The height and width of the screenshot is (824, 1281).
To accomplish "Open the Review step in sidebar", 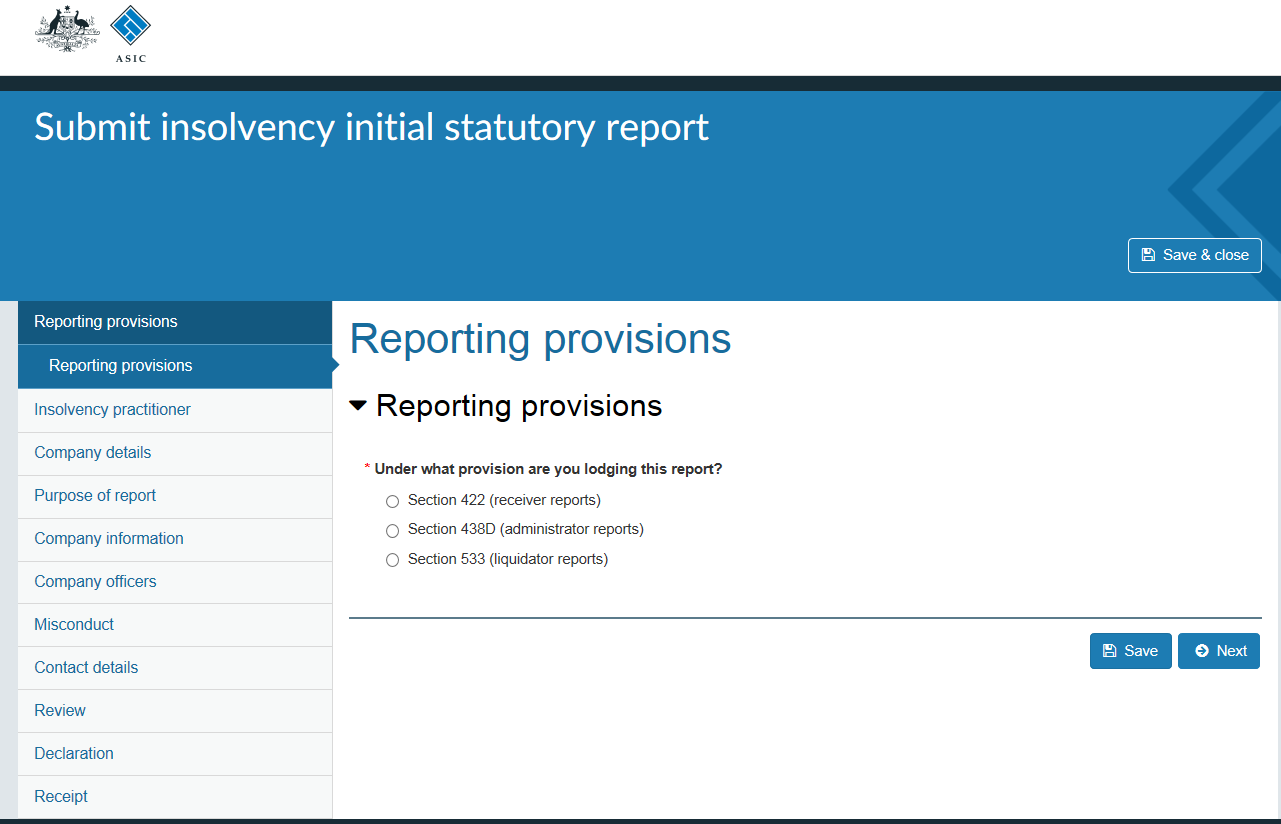I will click(x=175, y=711).
